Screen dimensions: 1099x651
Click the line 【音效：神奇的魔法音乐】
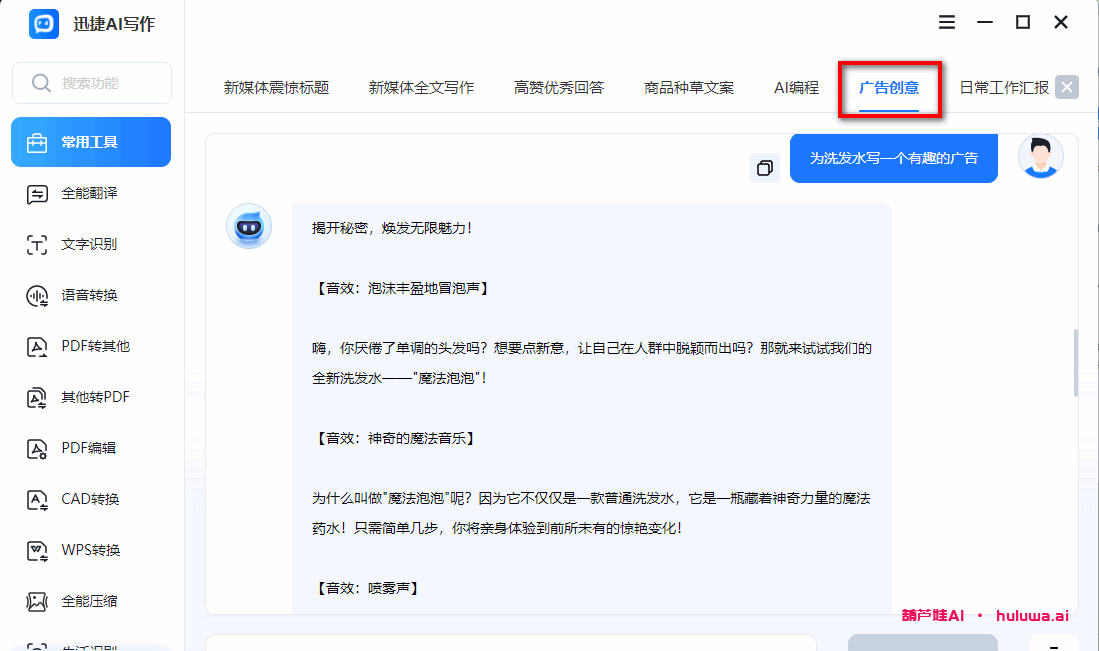395,439
